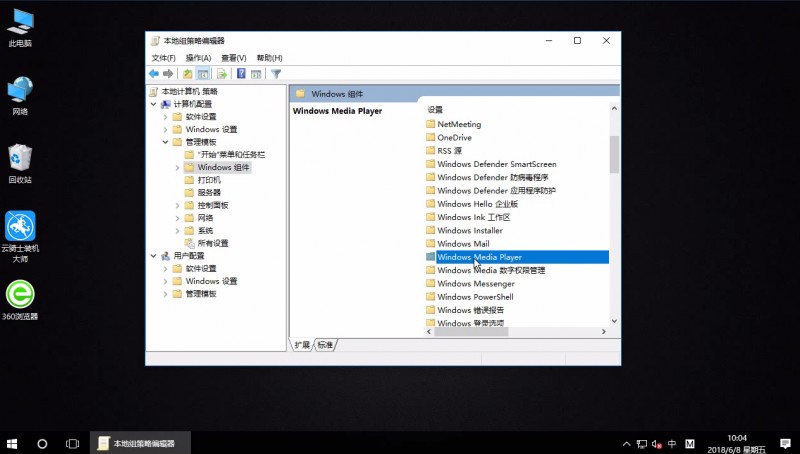This screenshot has height=454, width=800.
Task: Select Windows Defender SmartScreen folder
Action: (496, 164)
